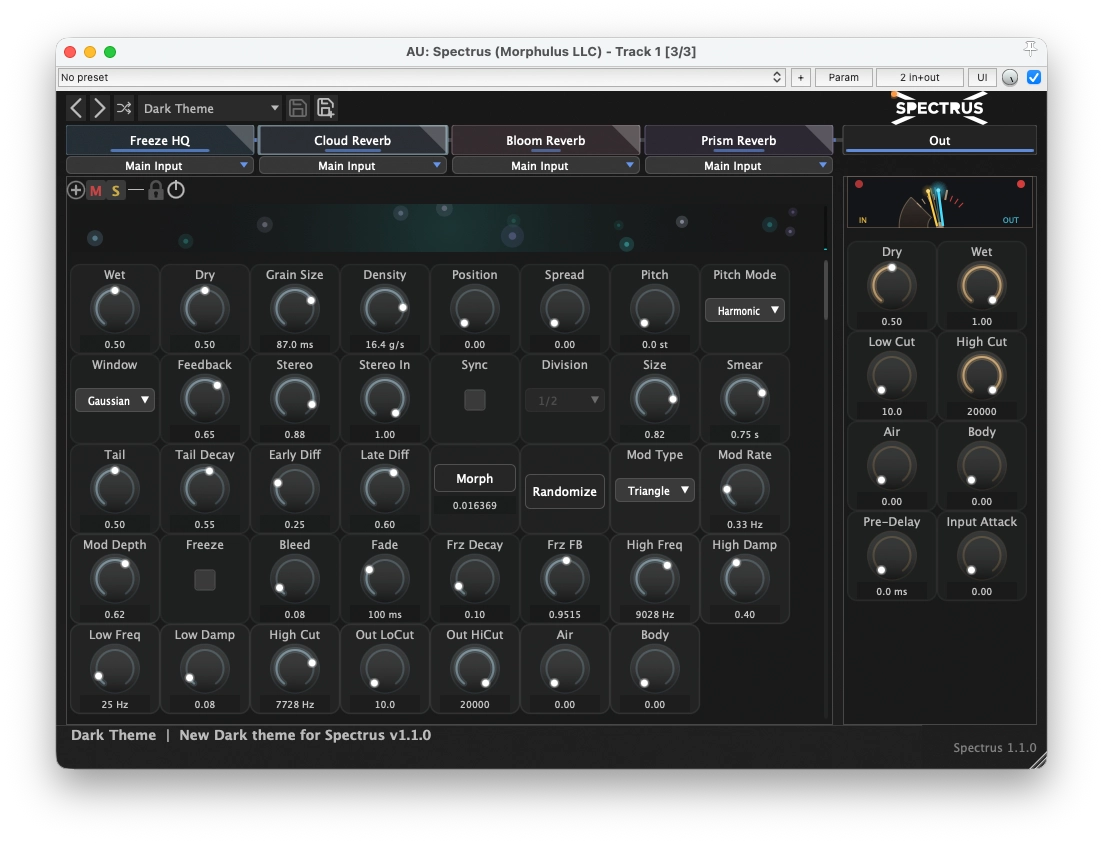
Task: Enable the Sync checkbox
Action: pyautogui.click(x=474, y=399)
